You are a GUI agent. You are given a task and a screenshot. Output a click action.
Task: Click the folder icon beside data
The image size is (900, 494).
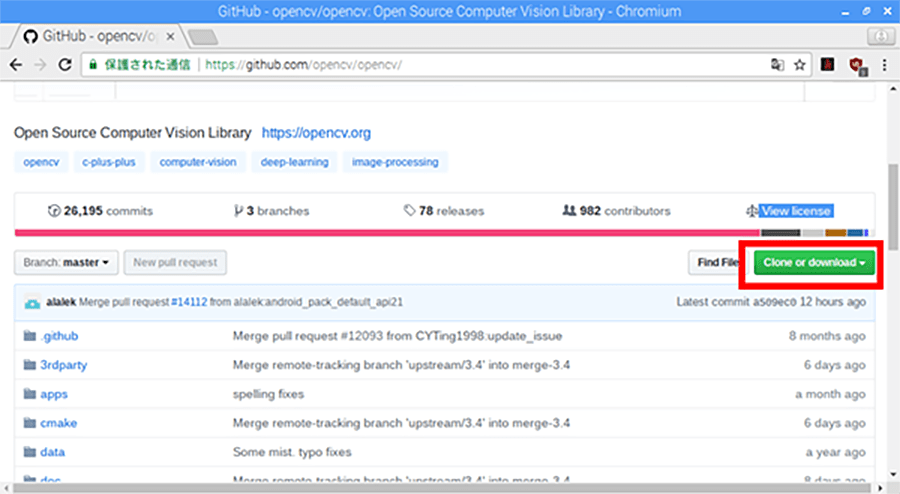point(30,452)
